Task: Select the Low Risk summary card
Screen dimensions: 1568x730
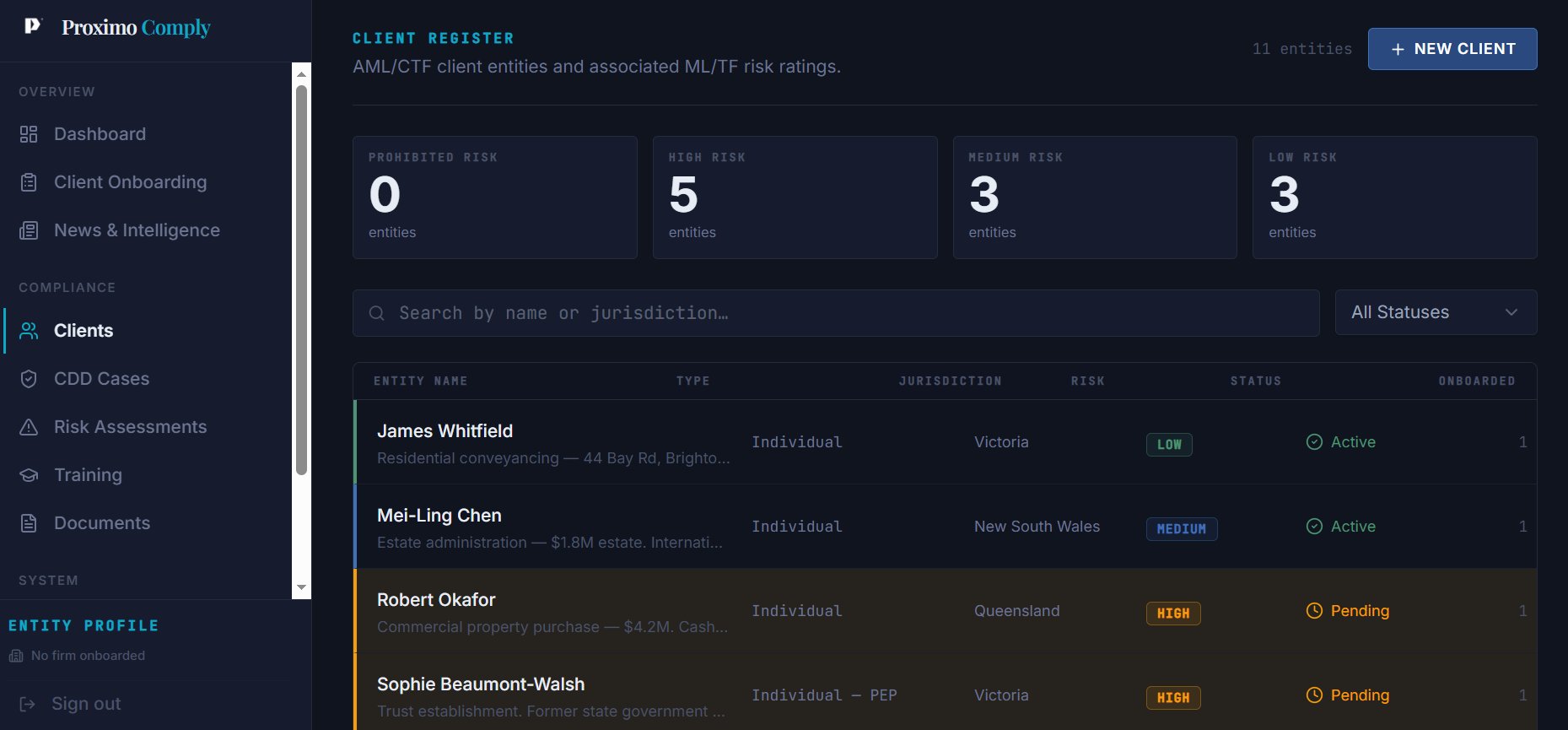Action: pyautogui.click(x=1394, y=197)
